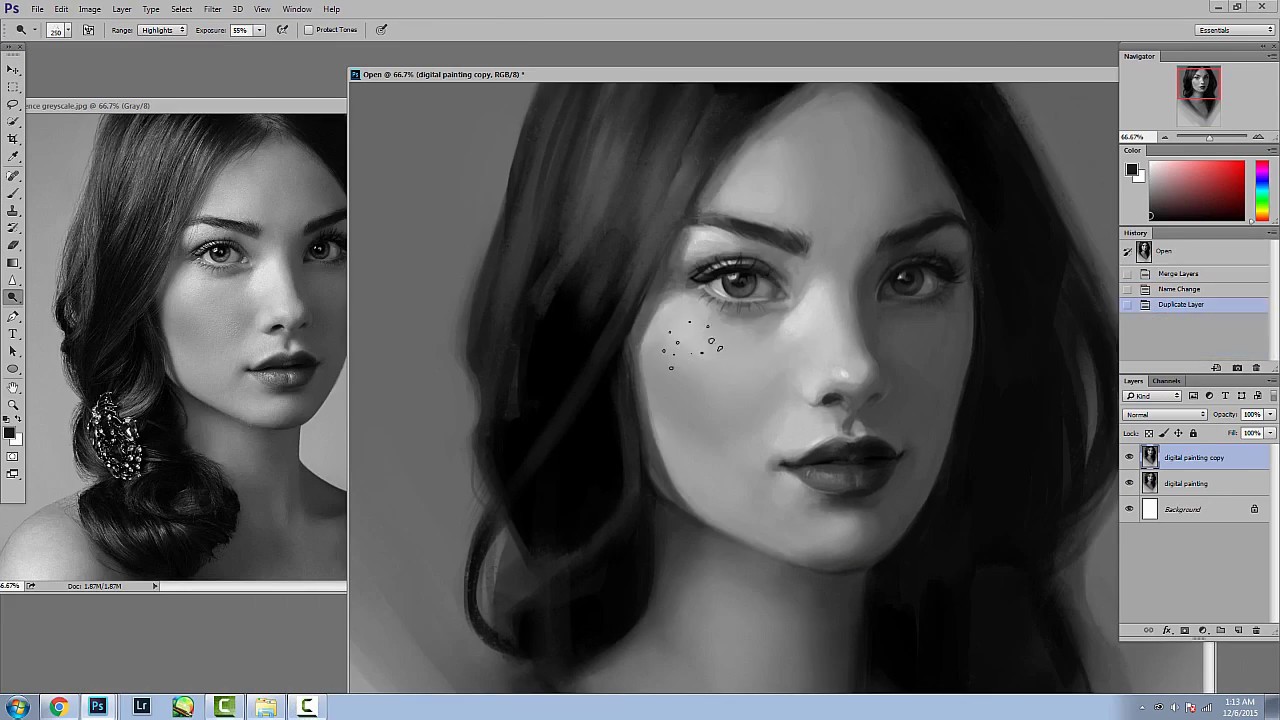
Task: Open the Window menu
Action: (x=297, y=9)
